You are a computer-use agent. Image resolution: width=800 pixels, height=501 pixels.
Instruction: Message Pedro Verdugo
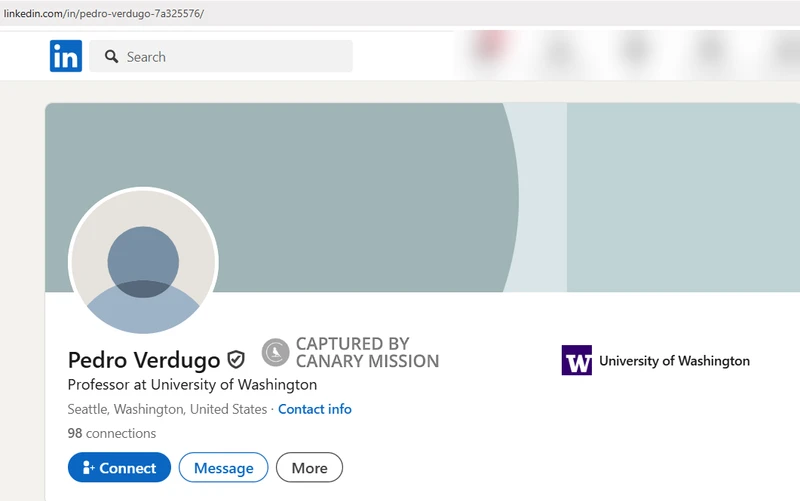point(223,467)
